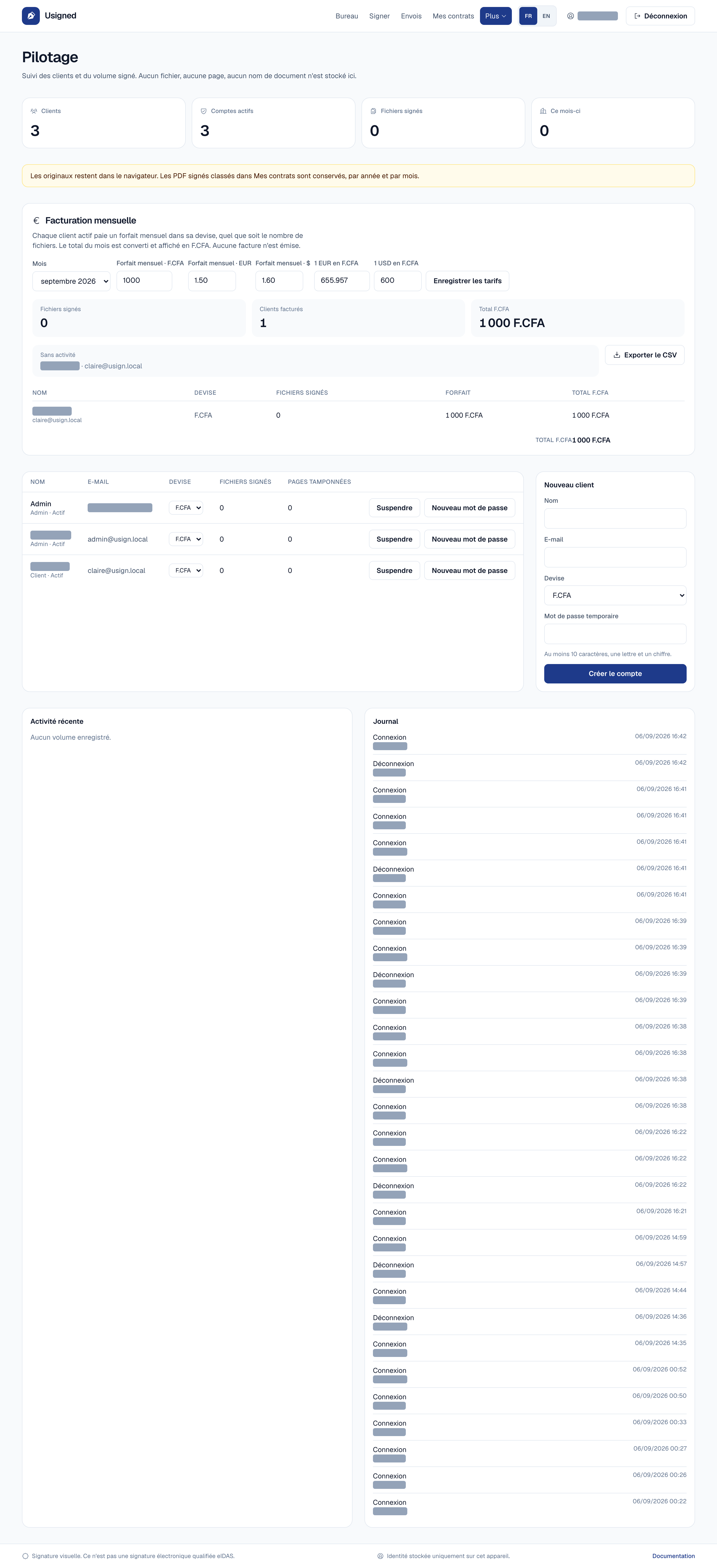Screen dimensions: 717x1568
Task: Click 'Aucun volume enregistré.' text
Action: click(71, 738)
